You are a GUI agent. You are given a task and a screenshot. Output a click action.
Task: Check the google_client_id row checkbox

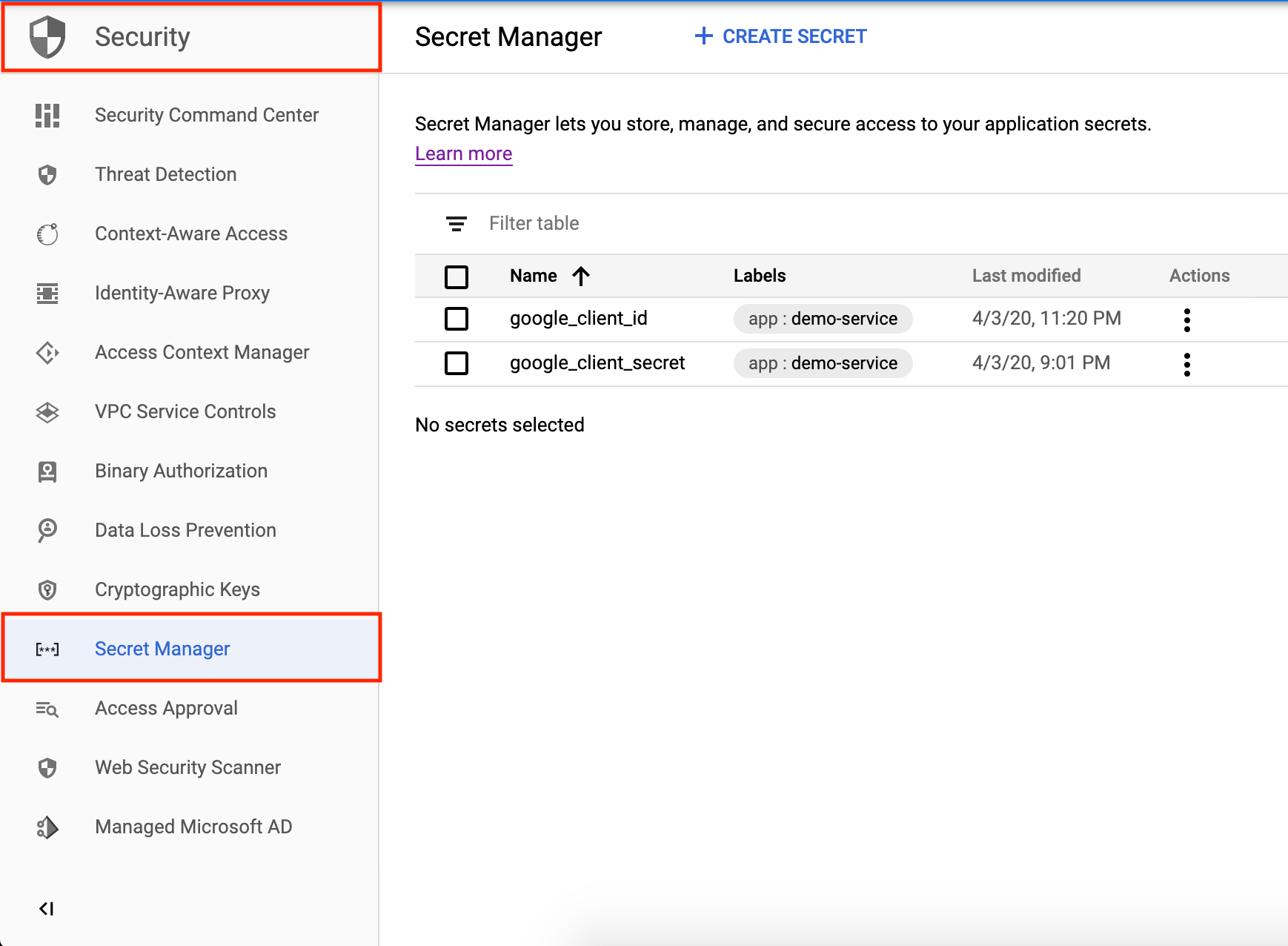pos(457,319)
